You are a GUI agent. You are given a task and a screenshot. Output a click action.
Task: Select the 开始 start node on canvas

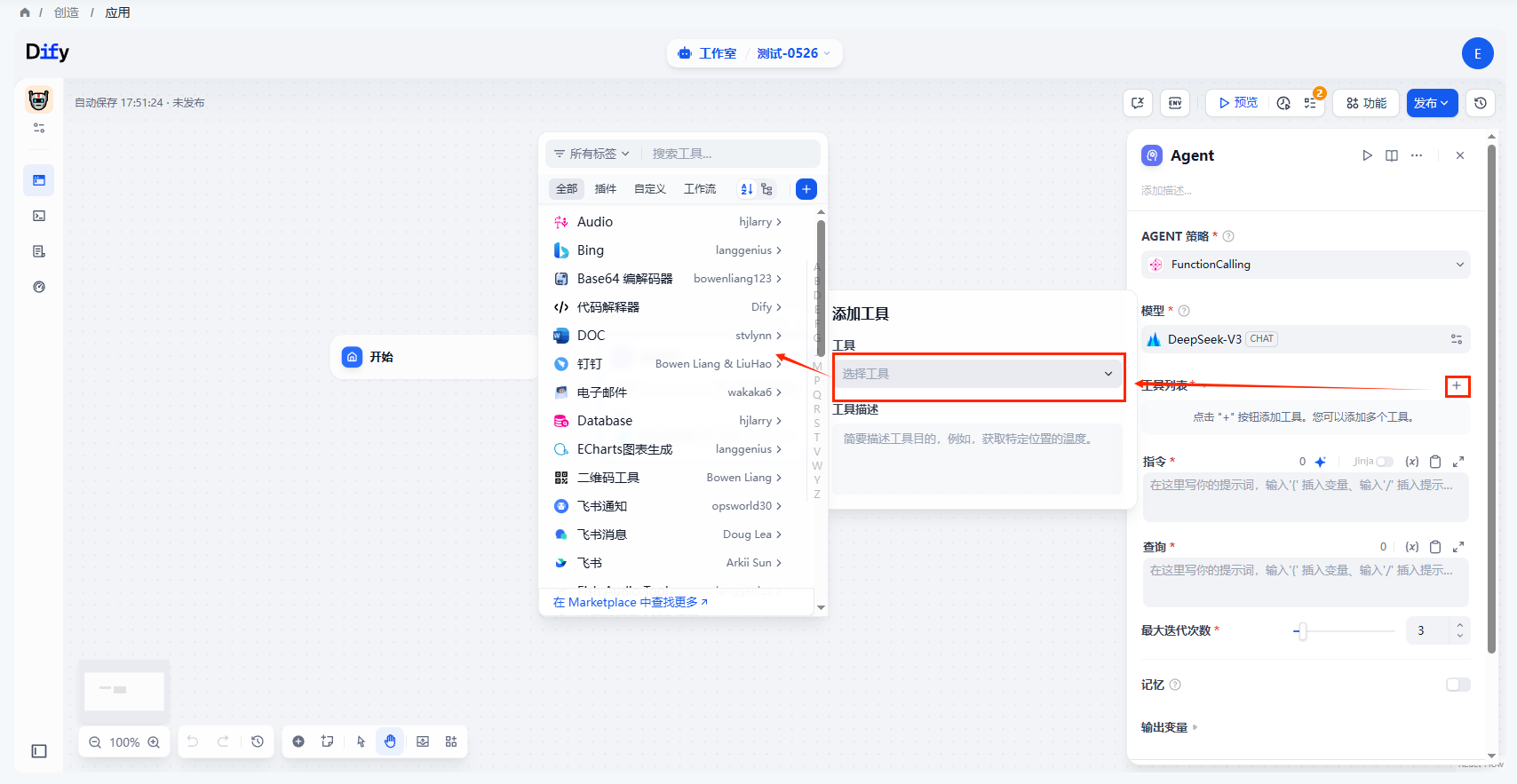tap(435, 357)
